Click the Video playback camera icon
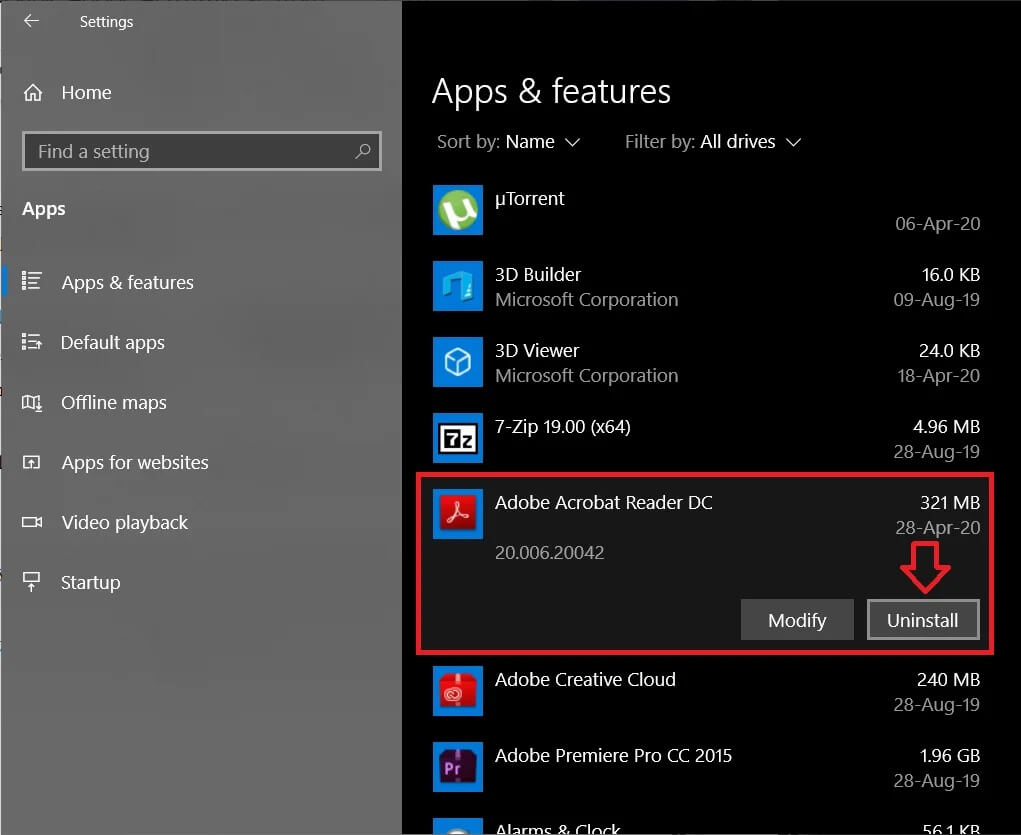The height and width of the screenshot is (835, 1021). point(31,522)
